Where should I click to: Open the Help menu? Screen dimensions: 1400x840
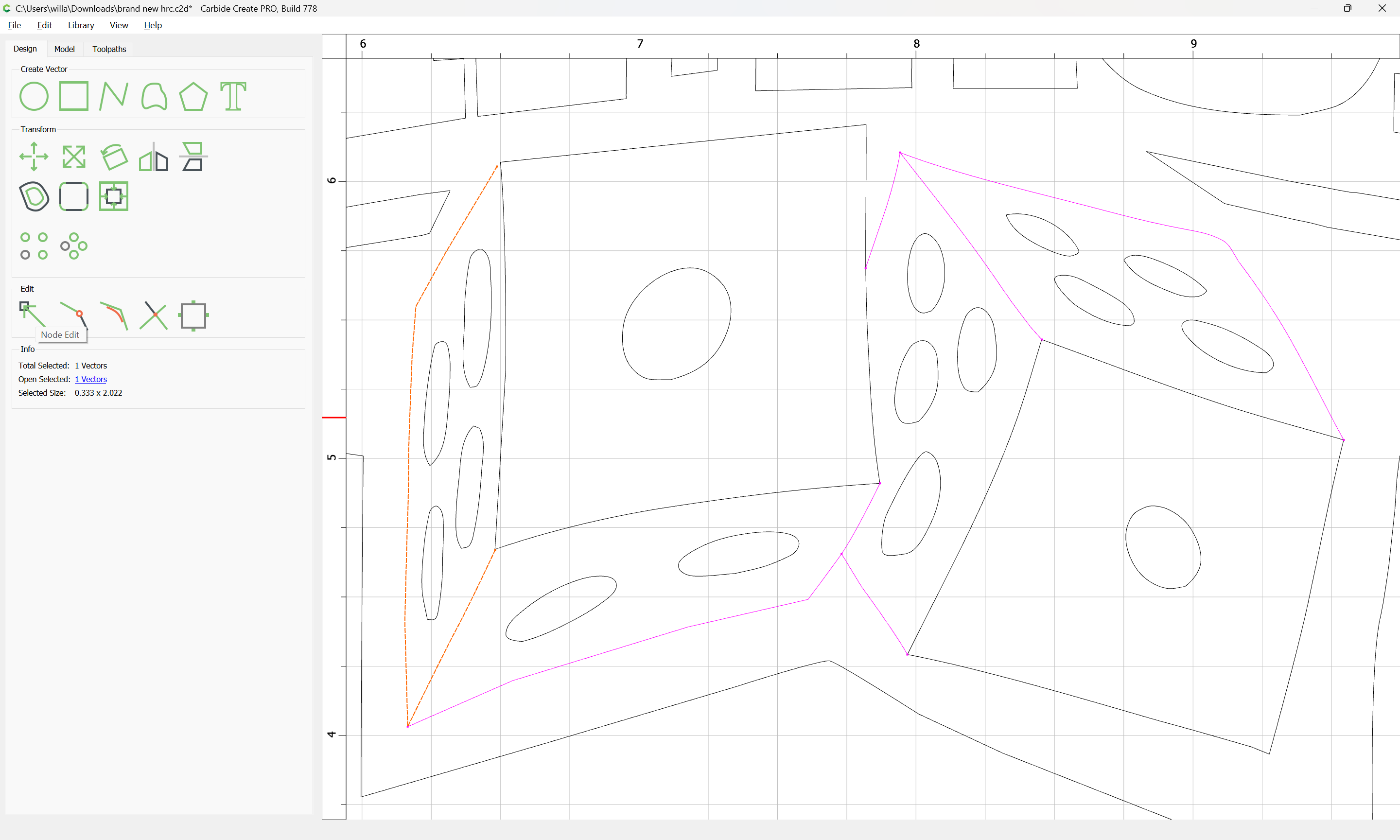tap(153, 25)
